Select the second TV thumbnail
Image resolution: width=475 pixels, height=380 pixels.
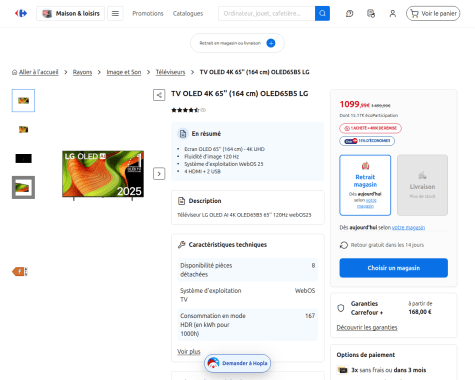23,129
